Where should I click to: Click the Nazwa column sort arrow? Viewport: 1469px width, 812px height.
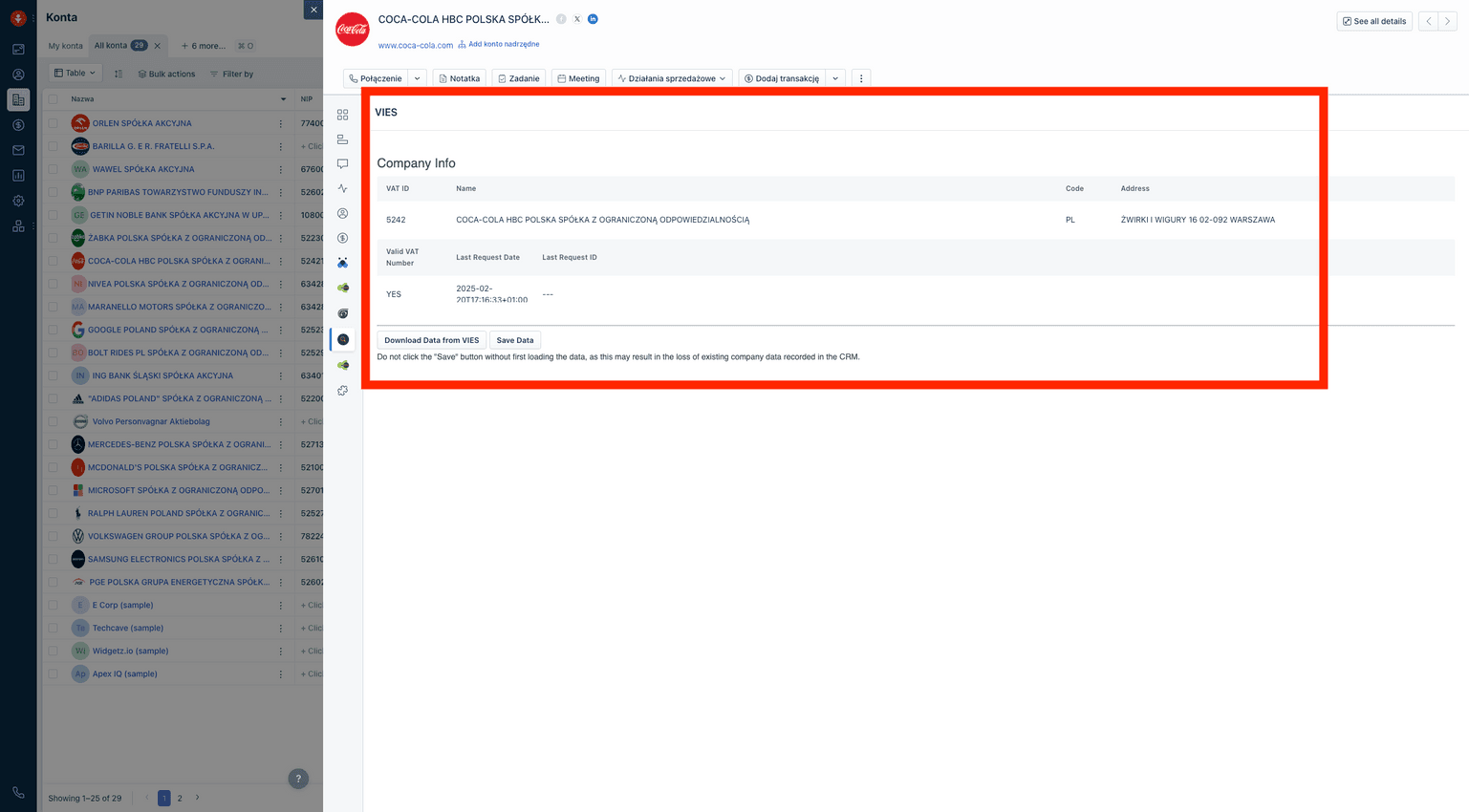tap(283, 99)
